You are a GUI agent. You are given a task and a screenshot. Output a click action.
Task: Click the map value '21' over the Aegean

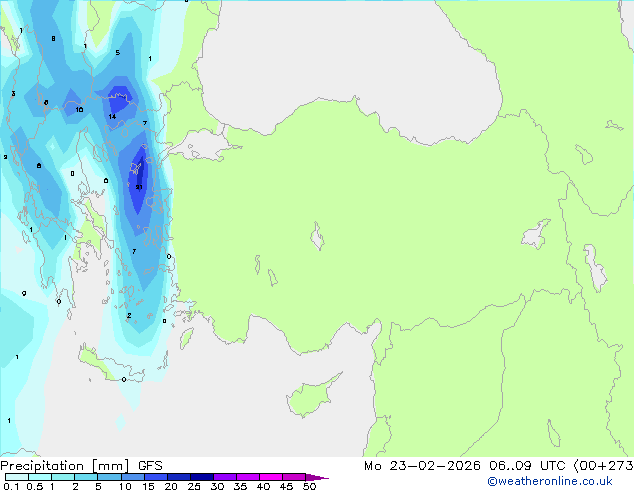point(139,187)
